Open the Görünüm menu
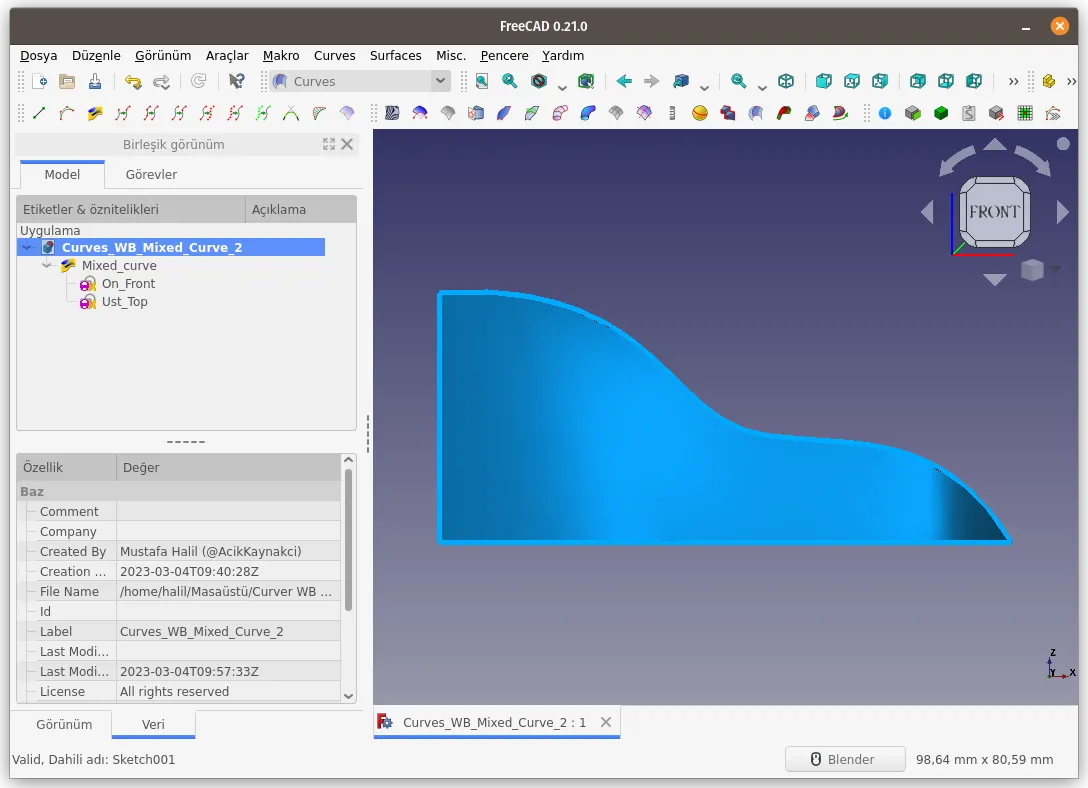1088x788 pixels. [x=162, y=55]
